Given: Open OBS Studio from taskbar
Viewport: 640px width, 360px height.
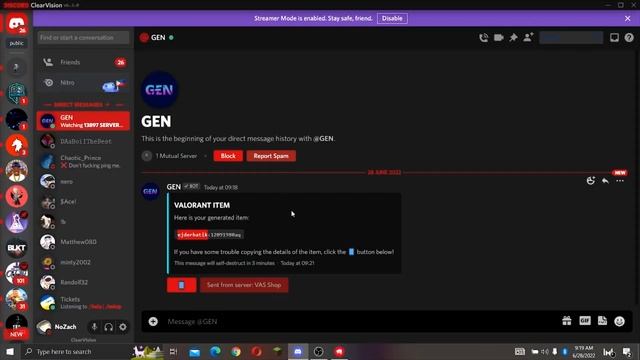Looking at the screenshot, I should point(318,351).
